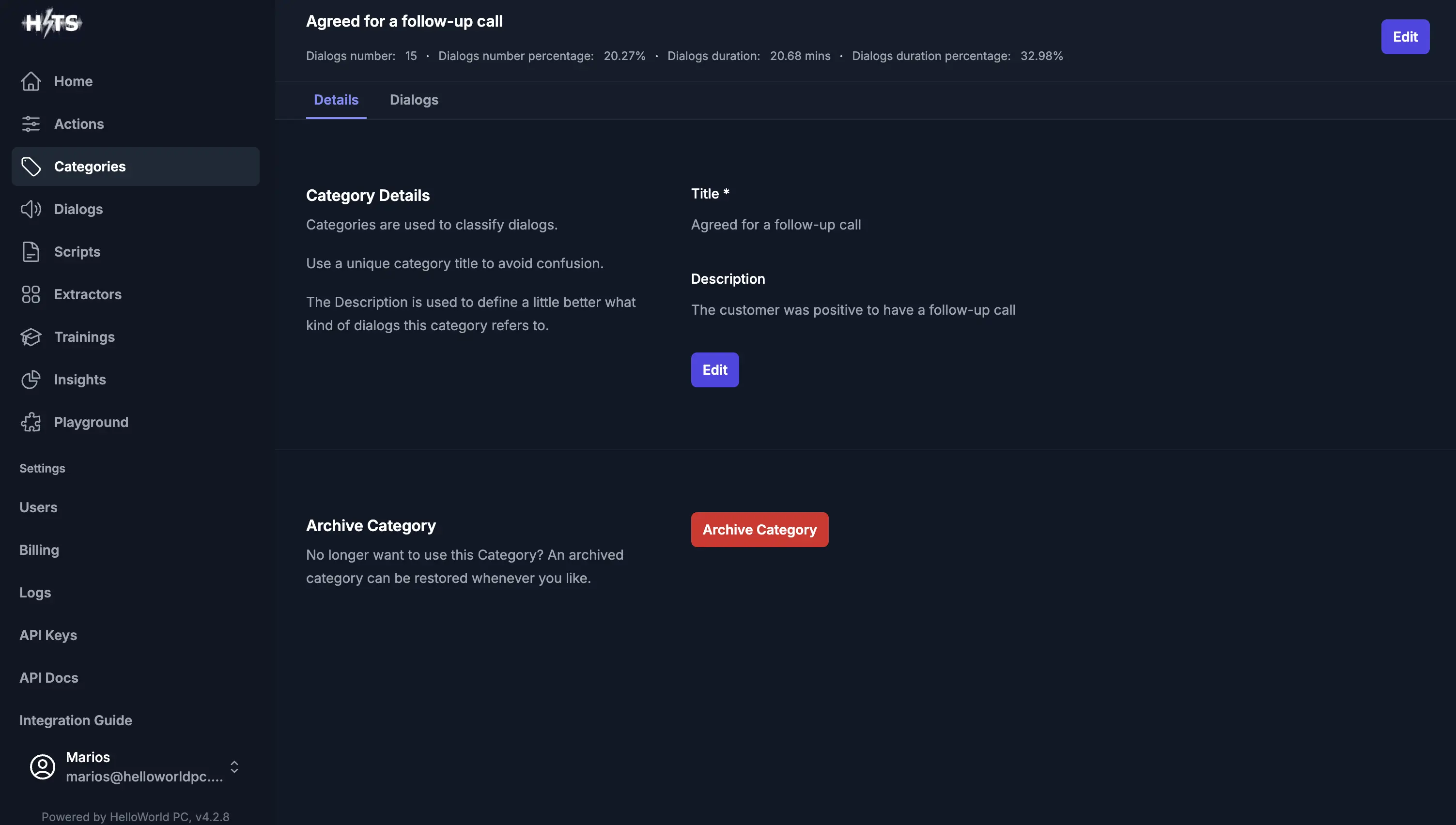This screenshot has width=1456, height=825.
Task: Open Dialogs via the speaker icon
Action: coord(31,209)
